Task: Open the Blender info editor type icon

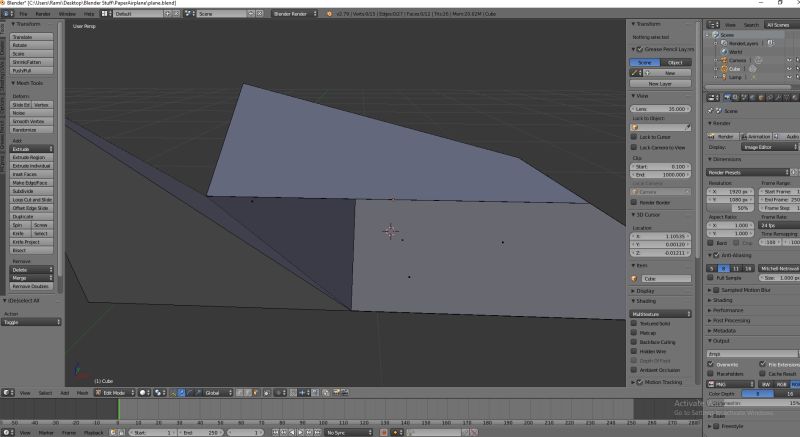Action: click(8, 14)
